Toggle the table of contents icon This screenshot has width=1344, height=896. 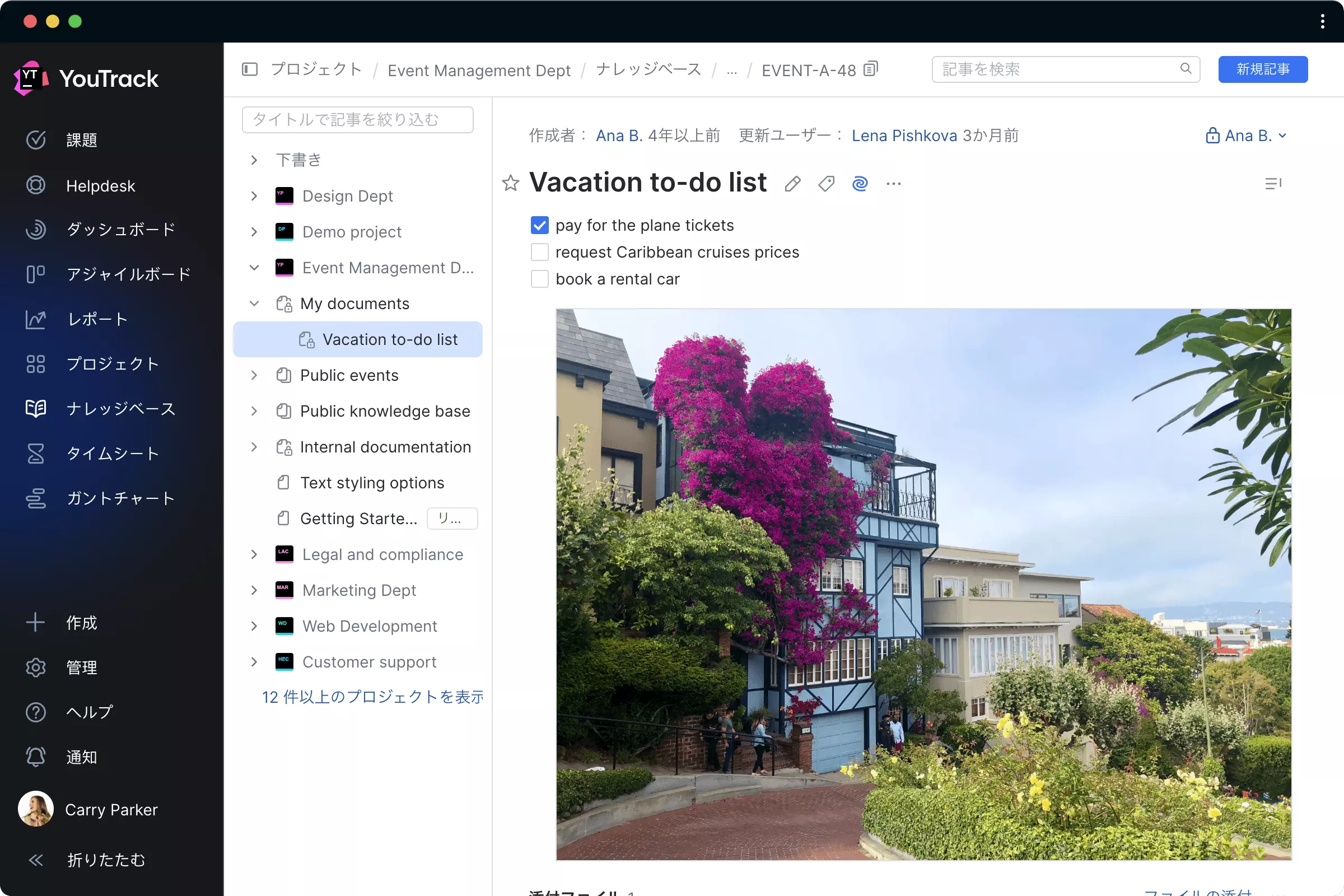coord(1272,184)
